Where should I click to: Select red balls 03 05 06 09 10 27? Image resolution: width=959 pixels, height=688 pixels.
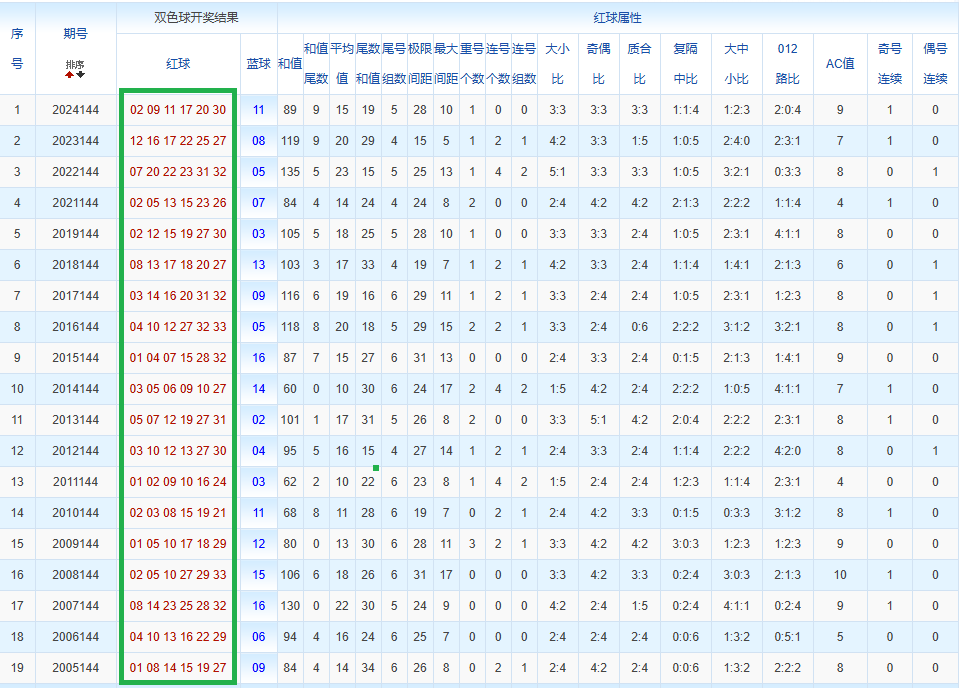(x=178, y=389)
